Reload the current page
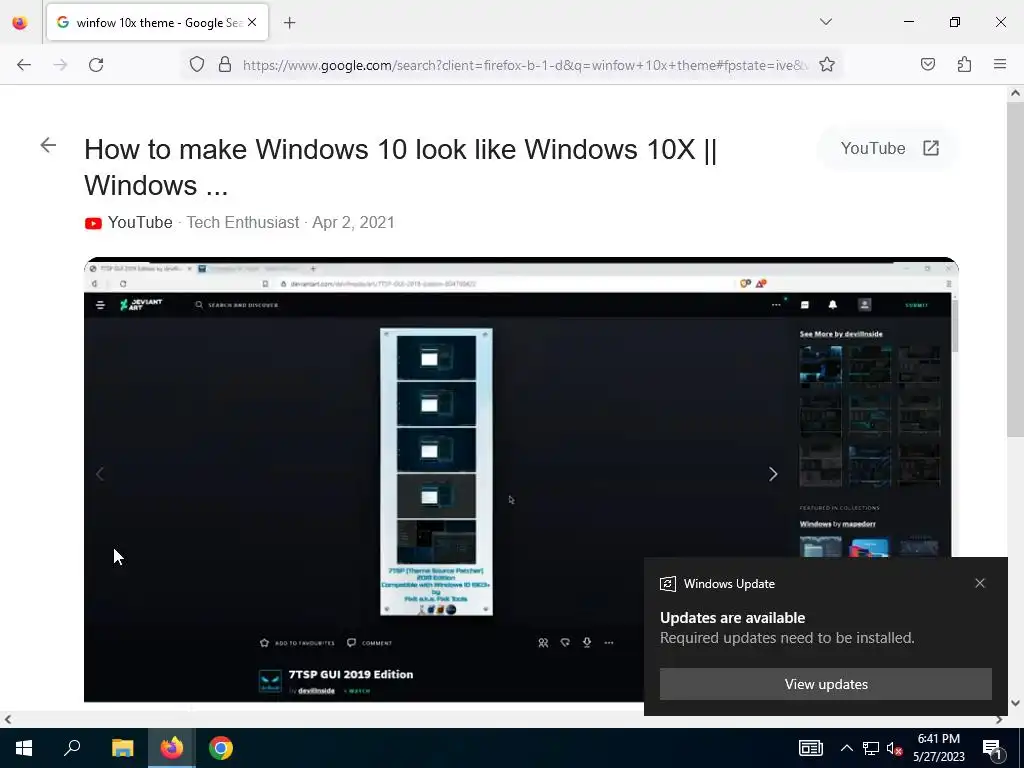The height and width of the screenshot is (768, 1024). tap(96, 65)
